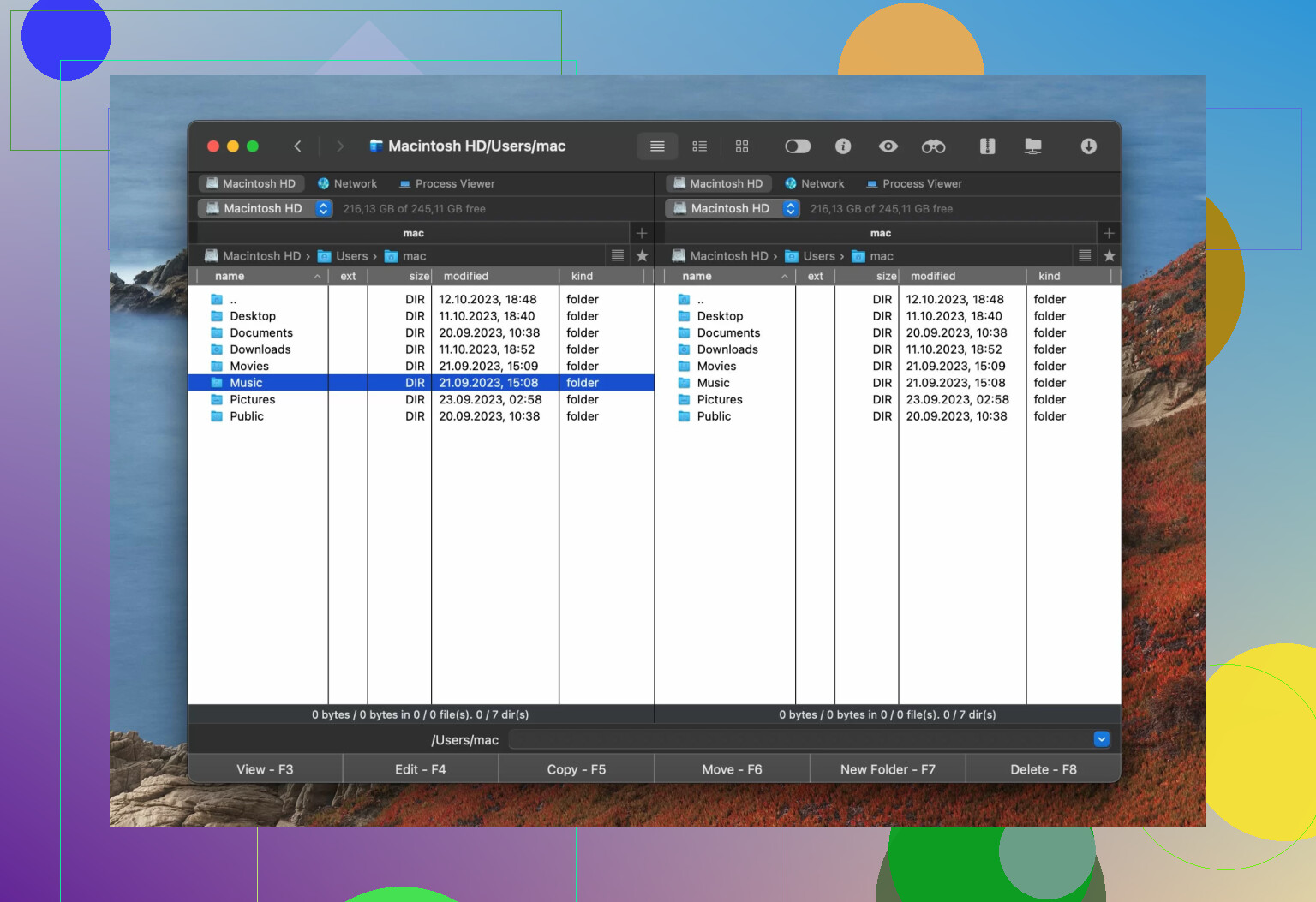This screenshot has width=1316, height=902.
Task: Click the New Folder - F7 button
Action: tap(888, 769)
